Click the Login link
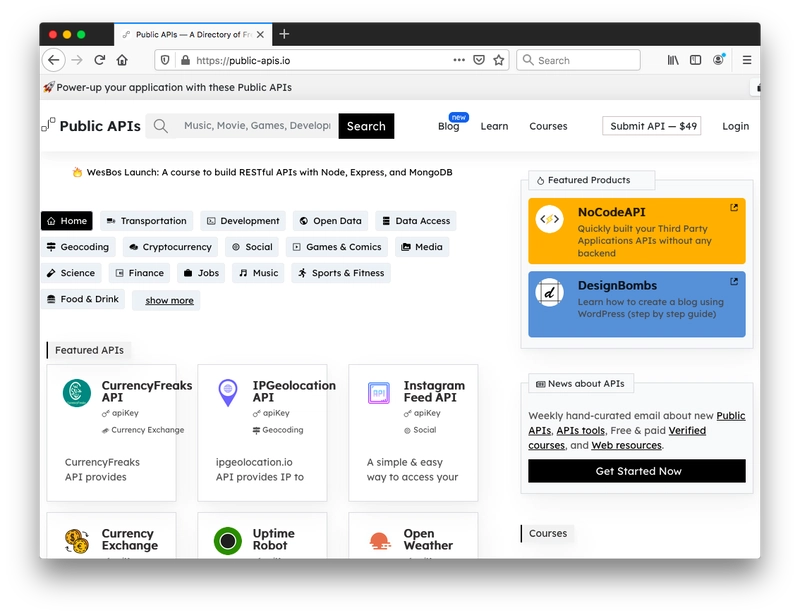Screen dimensions: 800x615 [735, 126]
